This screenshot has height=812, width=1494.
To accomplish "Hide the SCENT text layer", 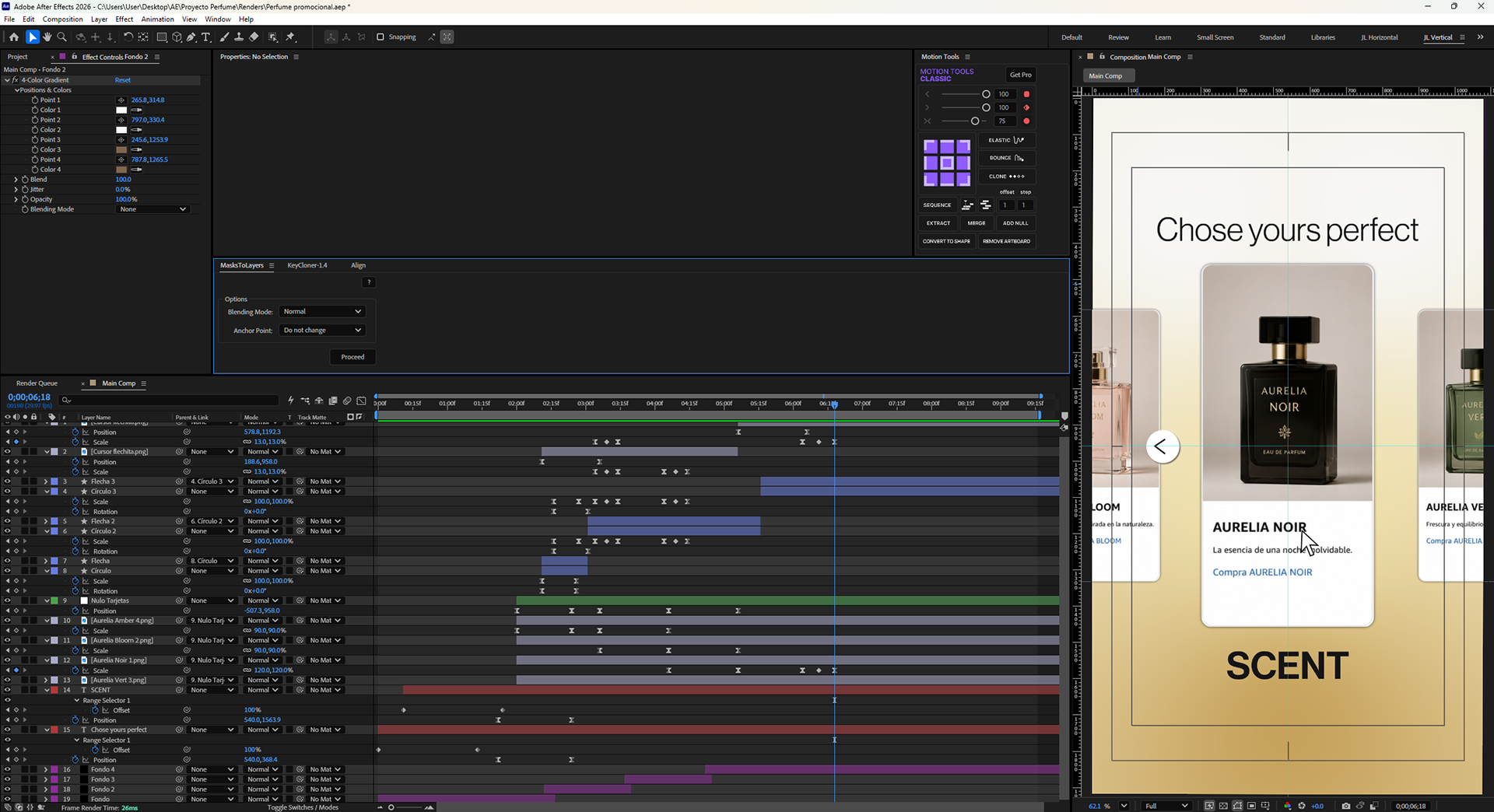I will (7, 690).
